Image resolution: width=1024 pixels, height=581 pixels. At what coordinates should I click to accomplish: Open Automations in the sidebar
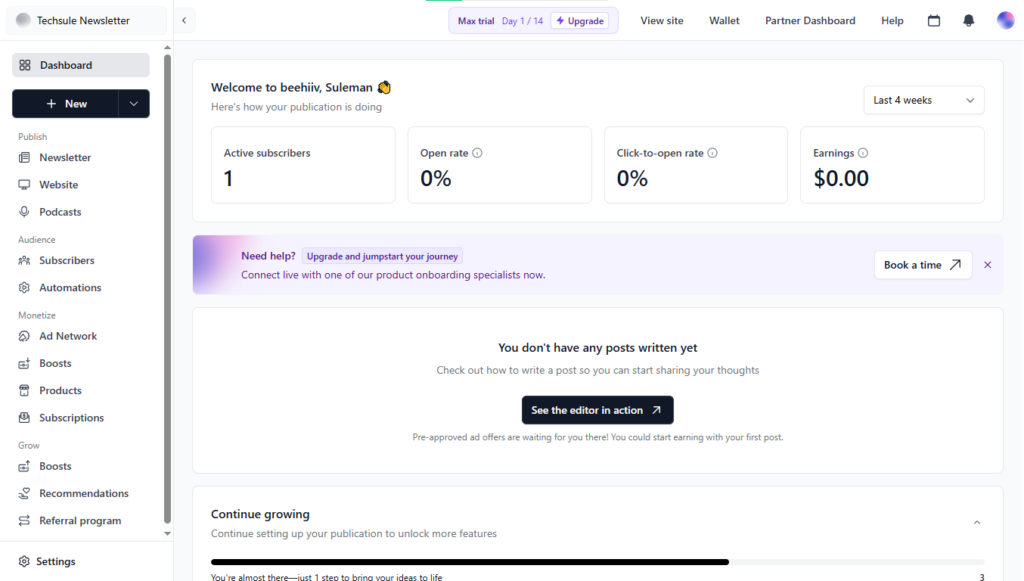[70, 288]
